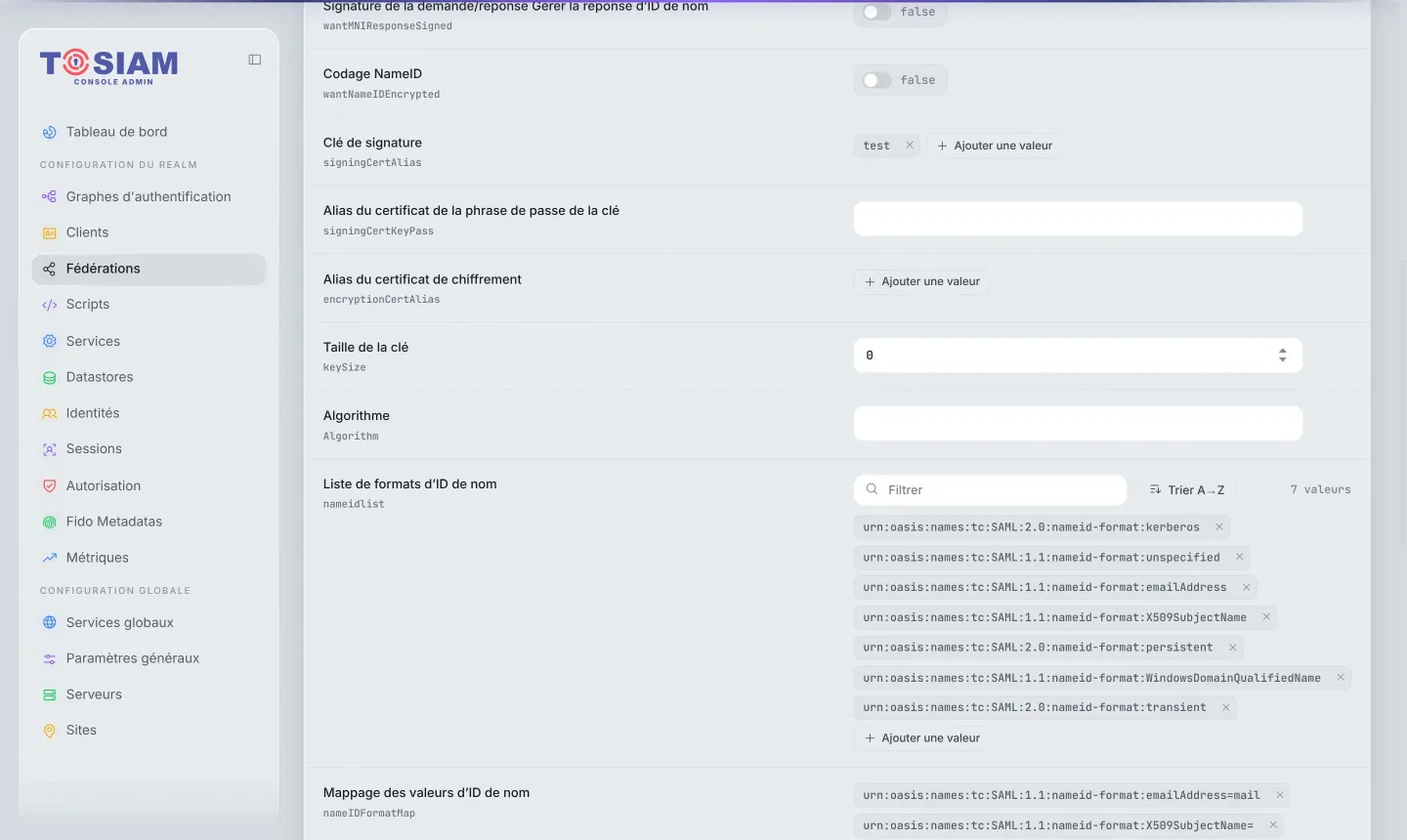The image size is (1407, 840).
Task: Open the Serveurs page
Action: (x=149, y=694)
